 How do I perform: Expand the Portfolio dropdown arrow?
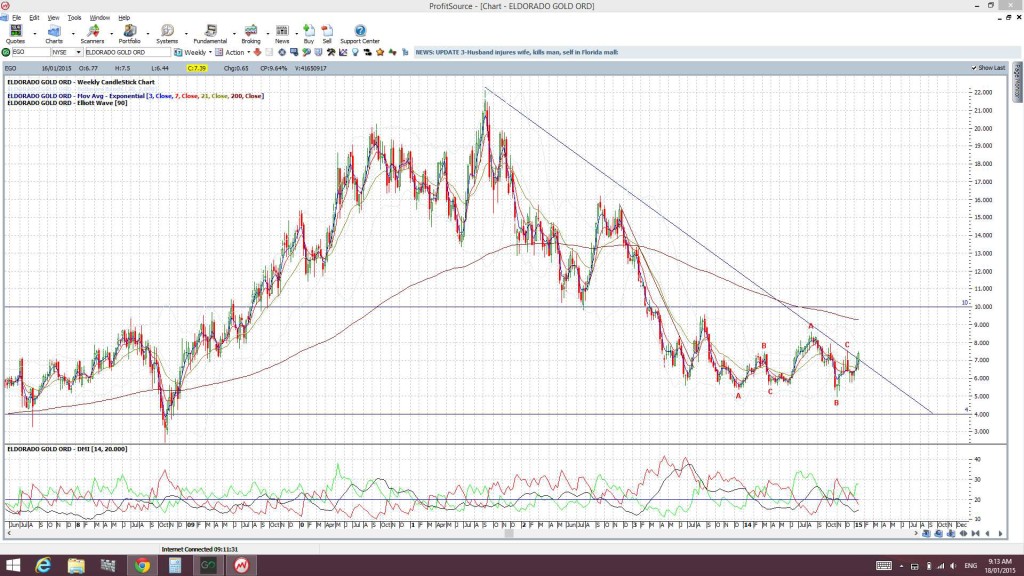point(148,34)
